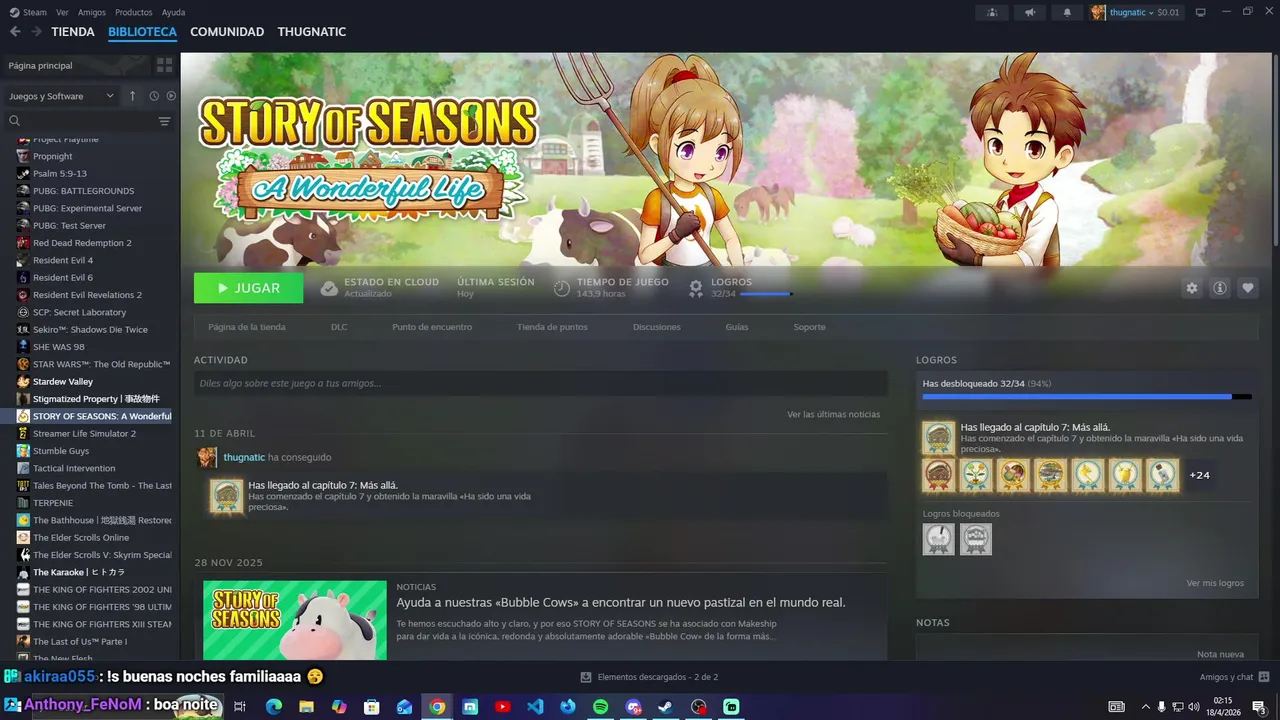
Task: Click the achievements gear icon beside Logros
Action: pyautogui.click(x=696, y=288)
